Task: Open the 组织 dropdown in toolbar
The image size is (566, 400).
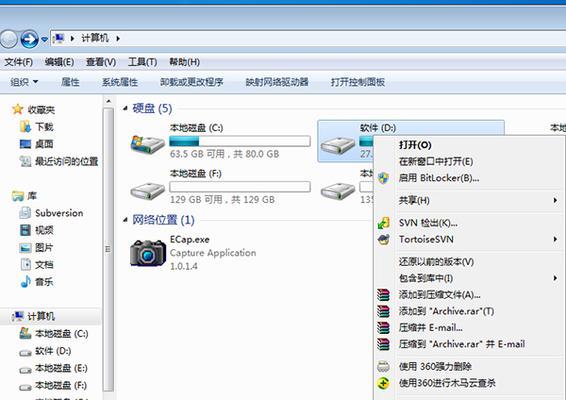Action: point(24,82)
